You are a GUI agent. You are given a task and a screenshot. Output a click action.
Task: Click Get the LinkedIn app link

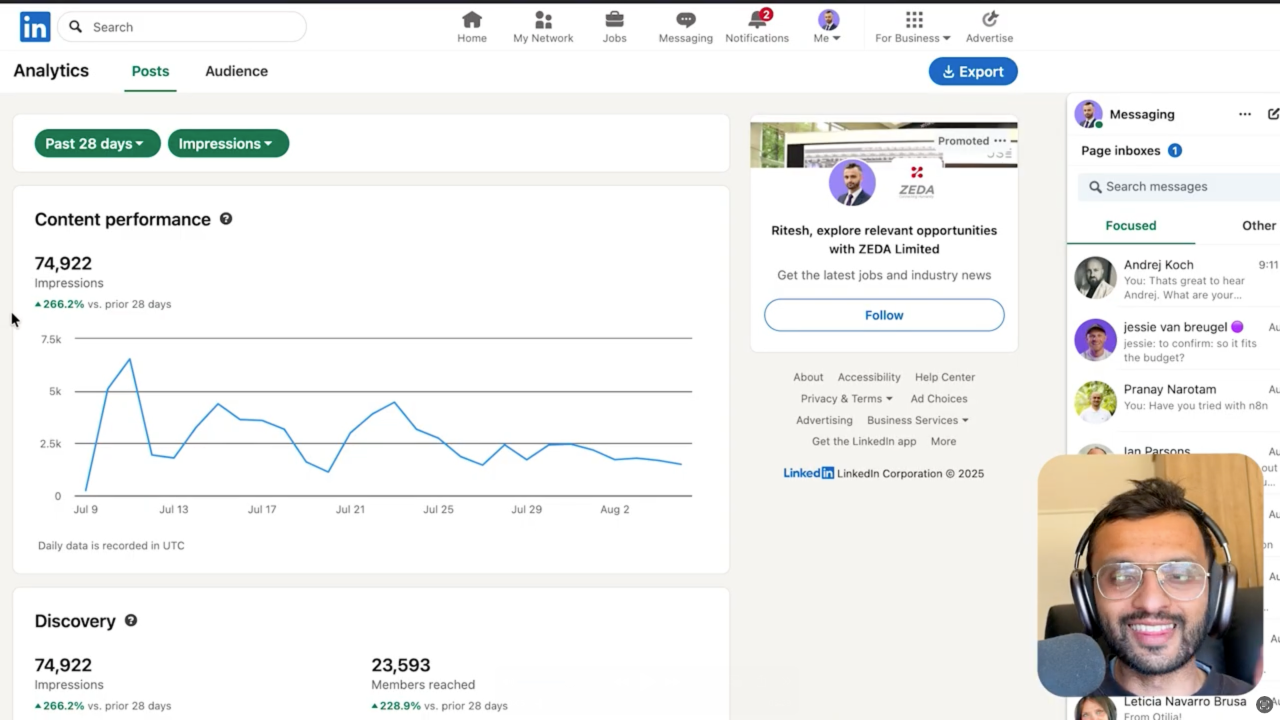point(864,441)
